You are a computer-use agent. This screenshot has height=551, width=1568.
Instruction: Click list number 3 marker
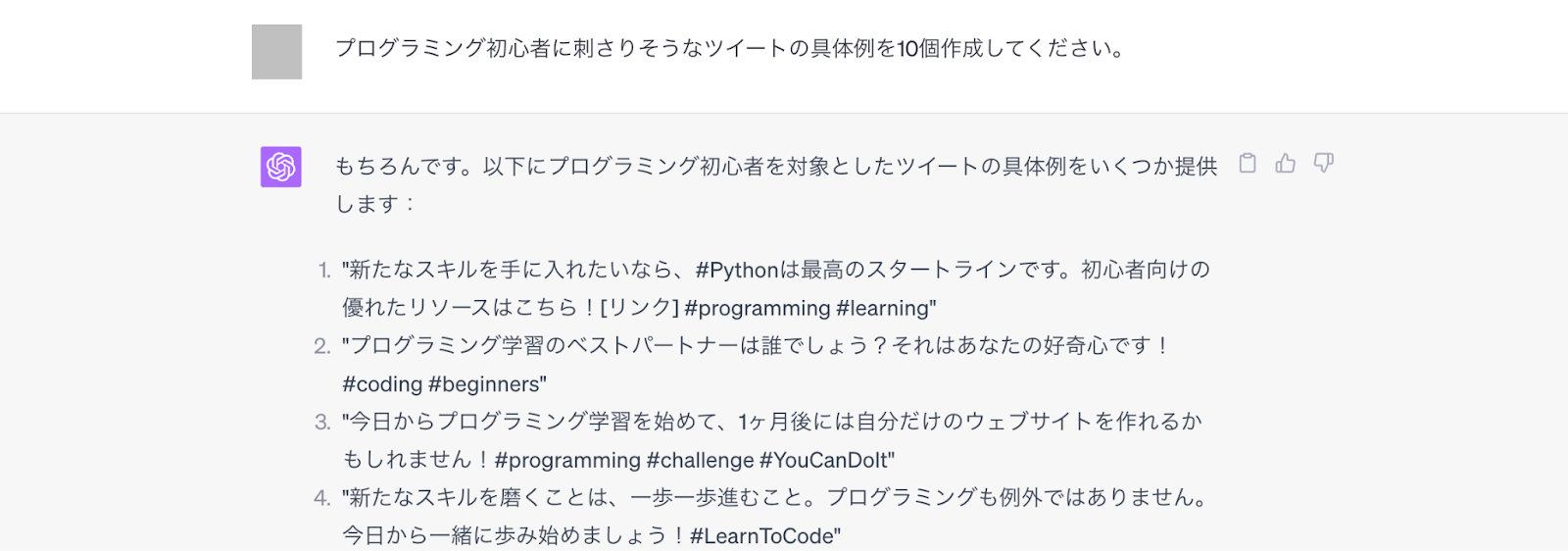pos(322,423)
